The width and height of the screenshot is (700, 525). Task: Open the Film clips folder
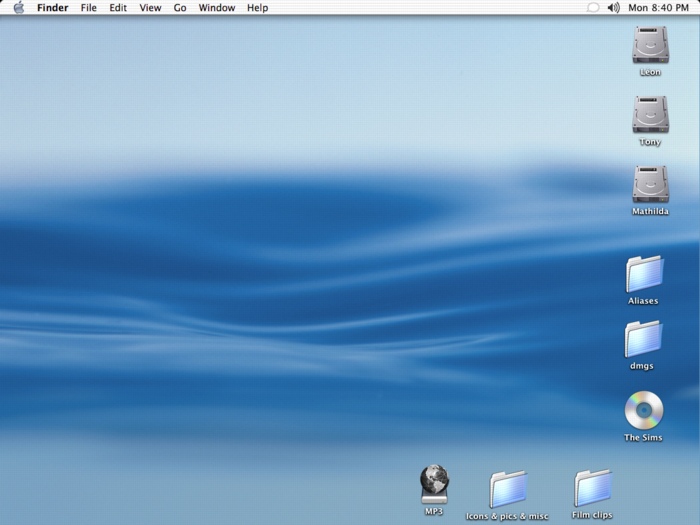592,488
